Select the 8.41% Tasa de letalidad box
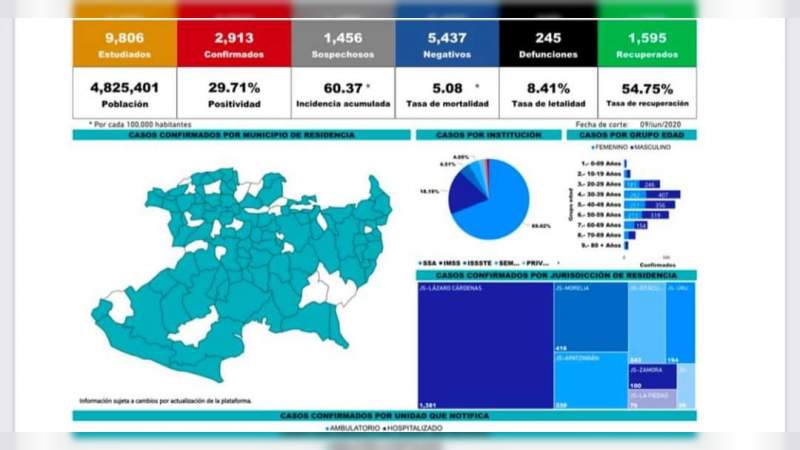Screen dimensions: 800x450 [x=548, y=93]
